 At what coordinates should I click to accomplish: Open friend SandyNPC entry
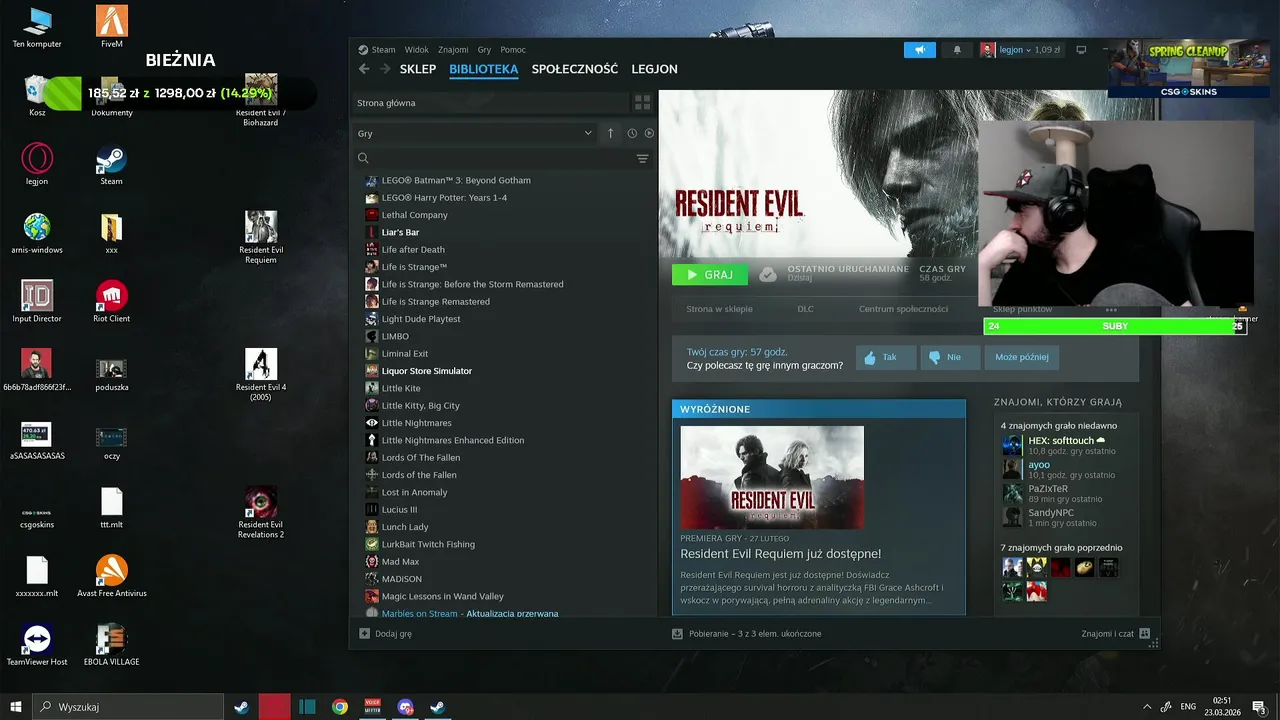click(x=1050, y=517)
